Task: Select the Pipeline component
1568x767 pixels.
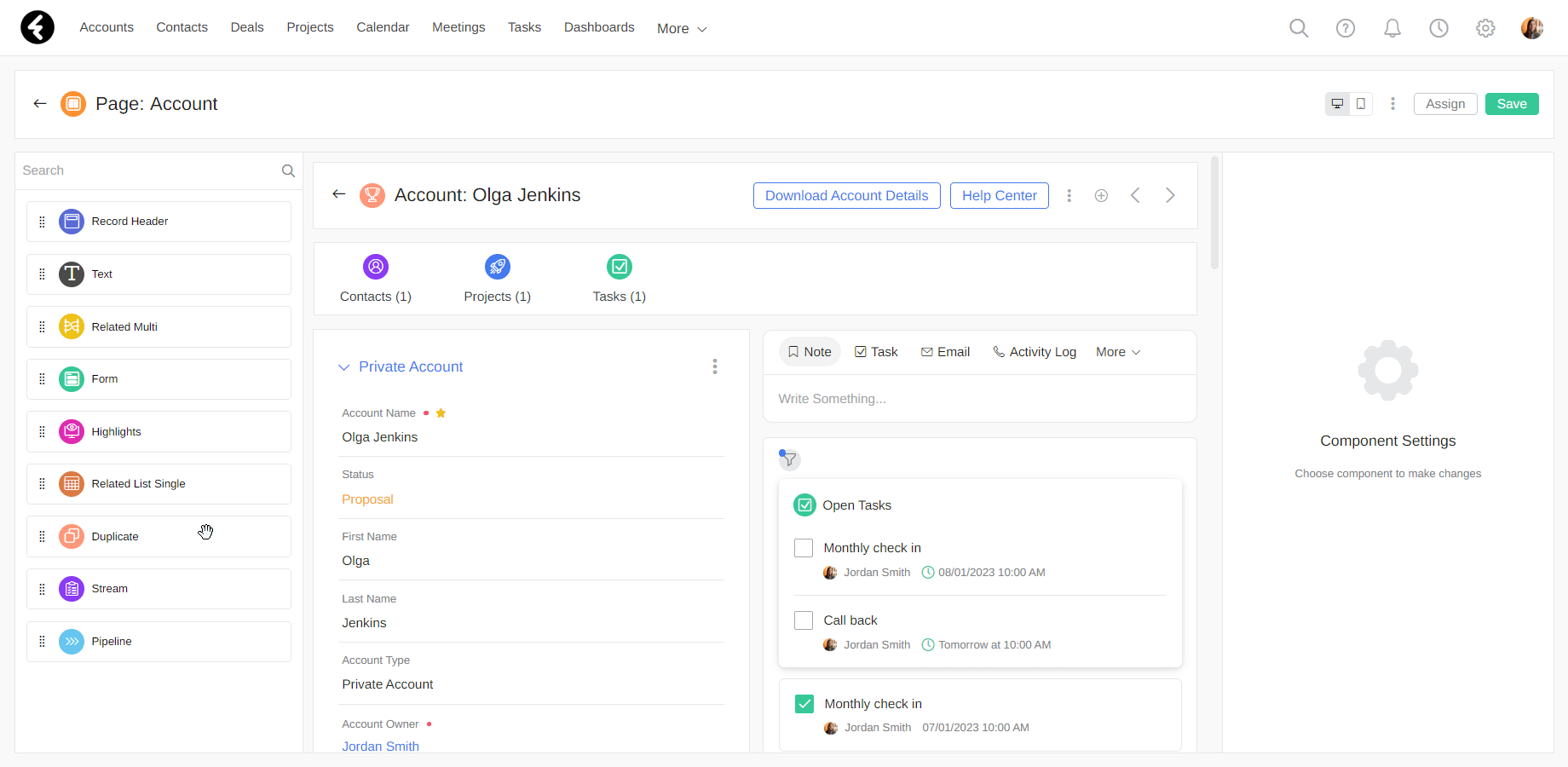Action: [159, 642]
